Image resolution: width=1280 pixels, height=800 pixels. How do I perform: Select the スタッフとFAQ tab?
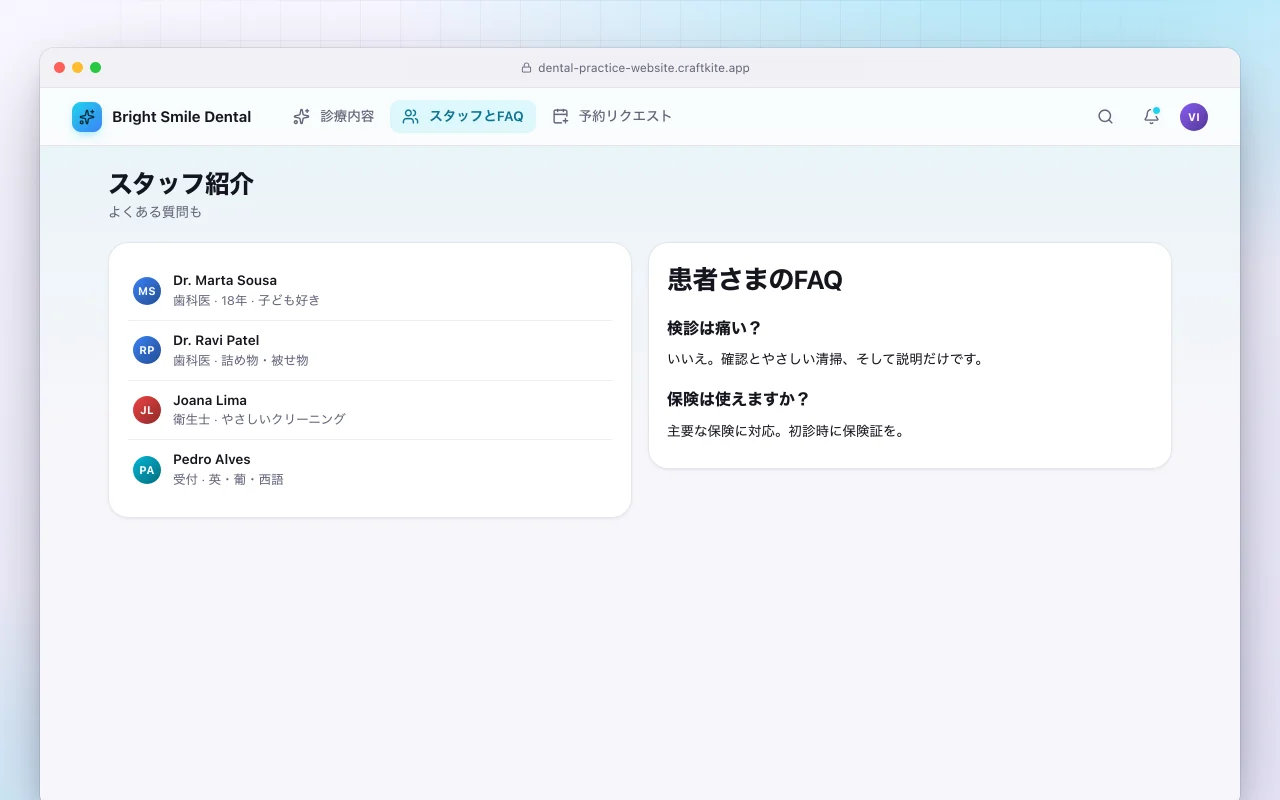click(463, 117)
